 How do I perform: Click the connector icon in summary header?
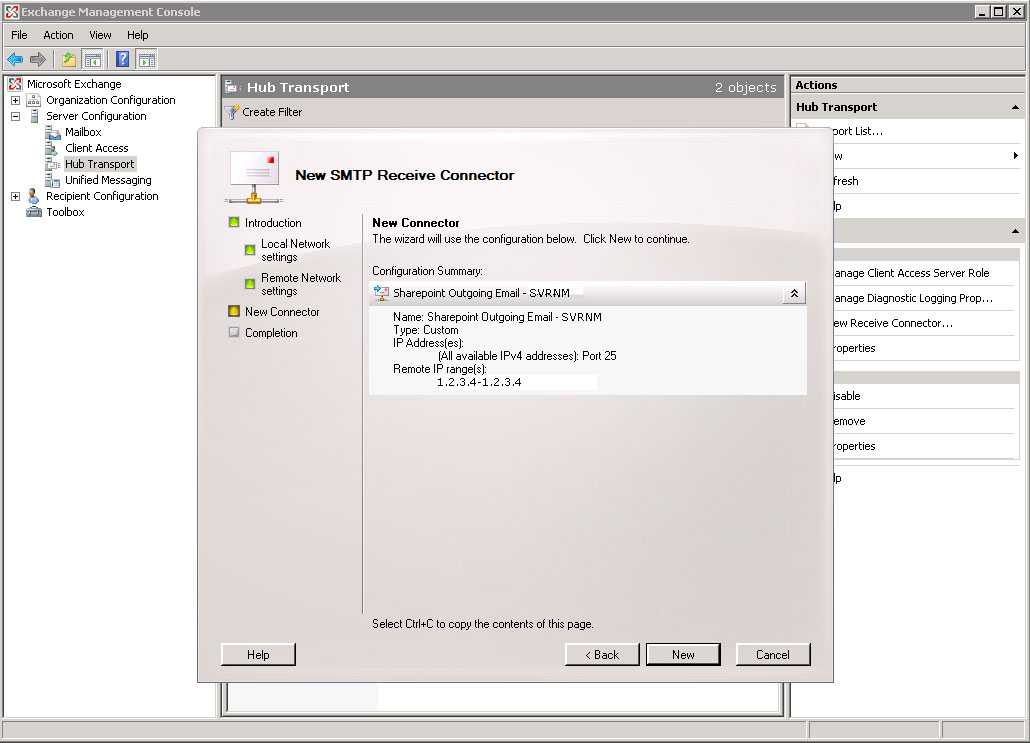click(x=381, y=293)
